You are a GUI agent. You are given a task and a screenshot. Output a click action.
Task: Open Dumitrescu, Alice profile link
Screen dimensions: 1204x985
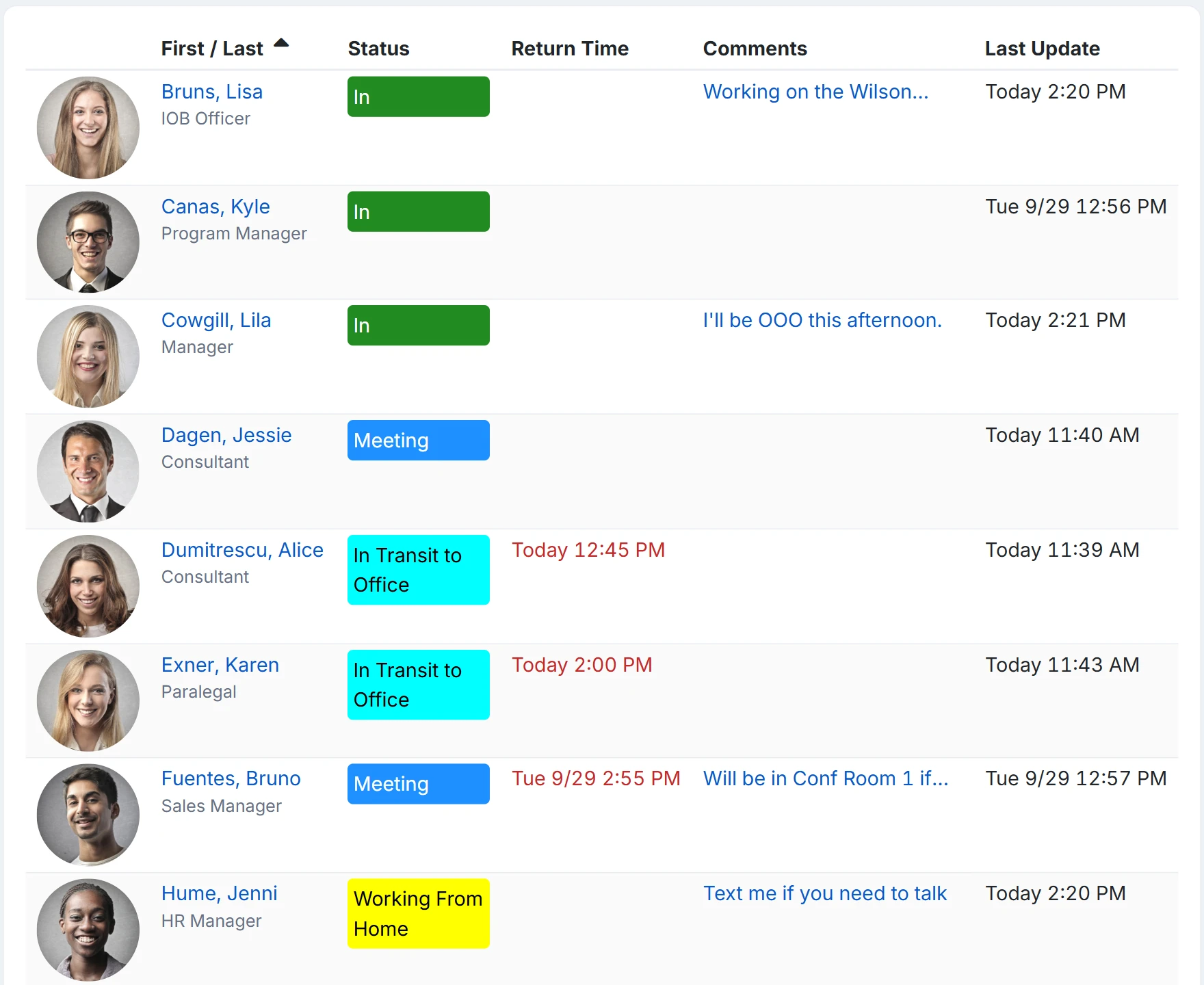(242, 550)
